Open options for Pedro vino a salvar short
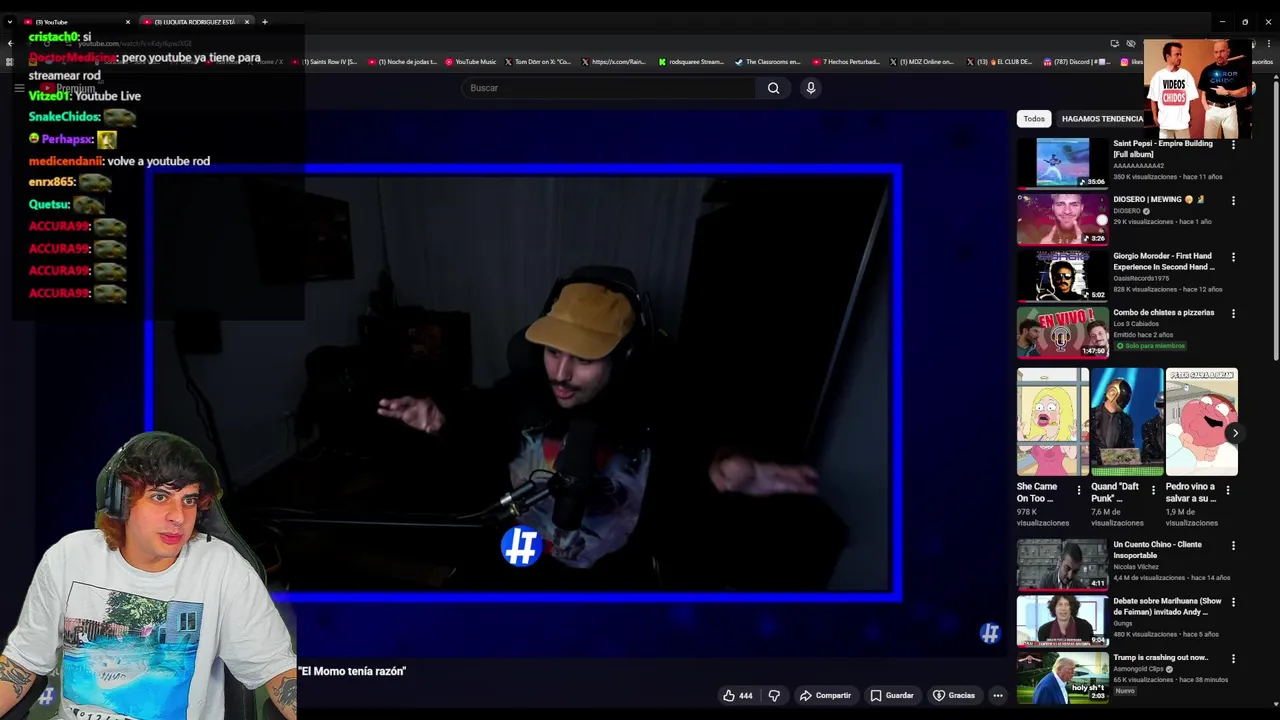Screen dimensions: 1280x720 coord(1228,490)
